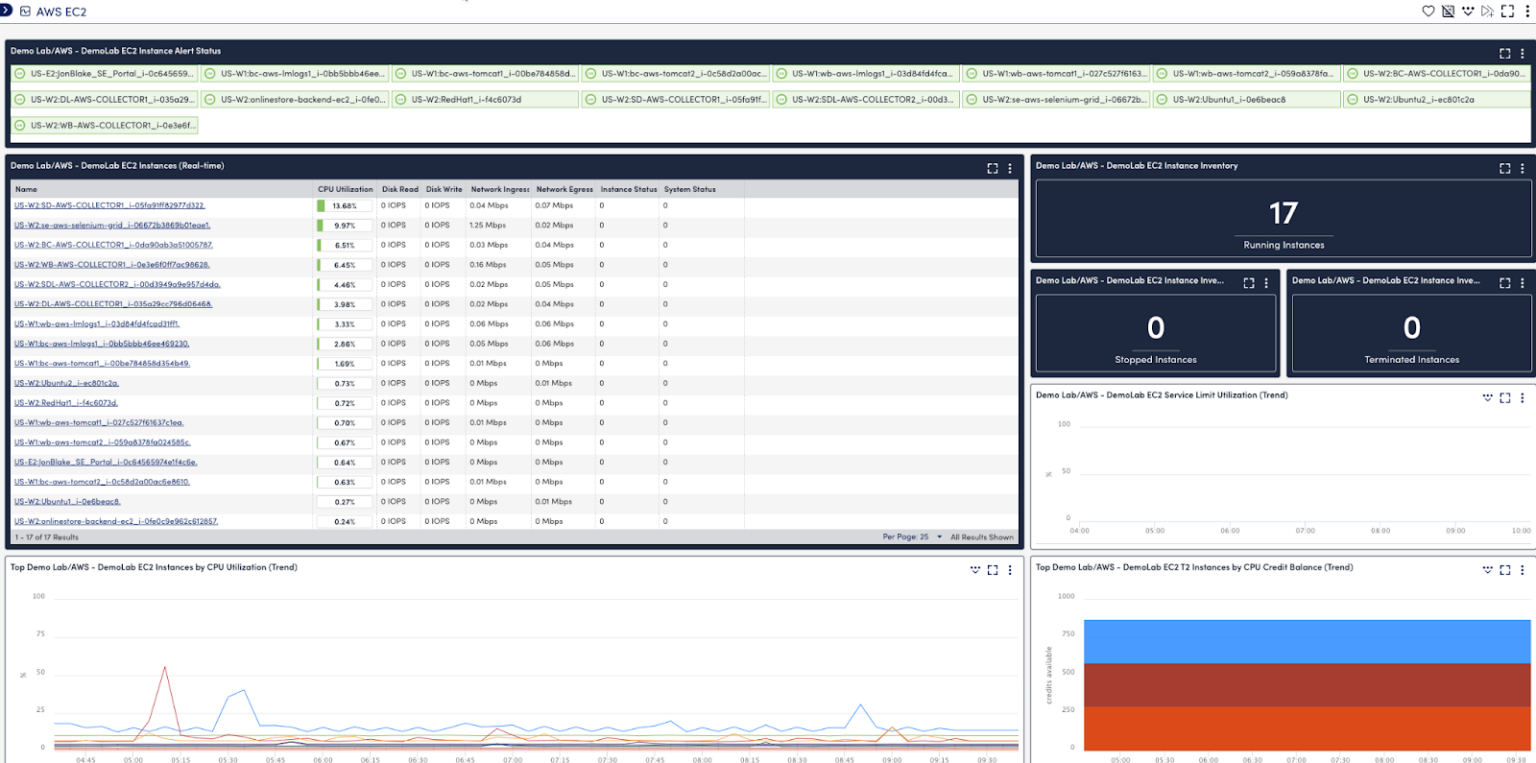Sort table by Disk Read column header
The image size is (1536, 763).
[x=400, y=189]
